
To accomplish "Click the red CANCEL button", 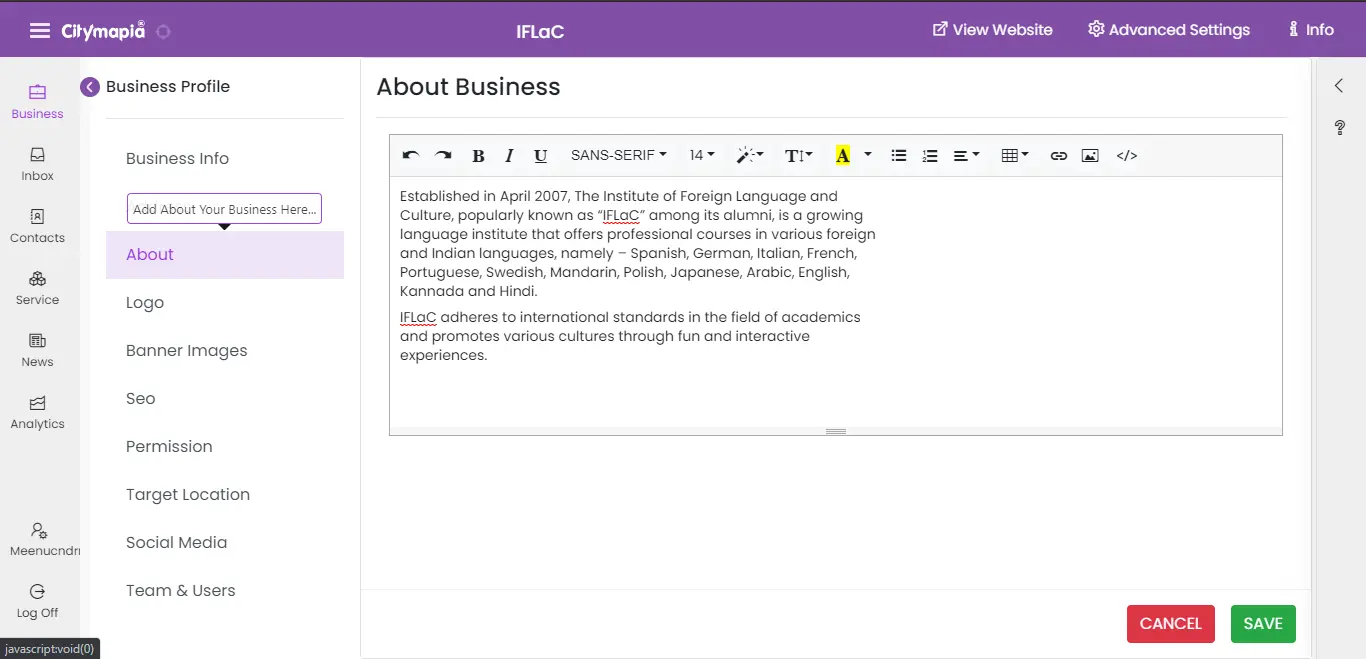I will tap(1171, 624).
